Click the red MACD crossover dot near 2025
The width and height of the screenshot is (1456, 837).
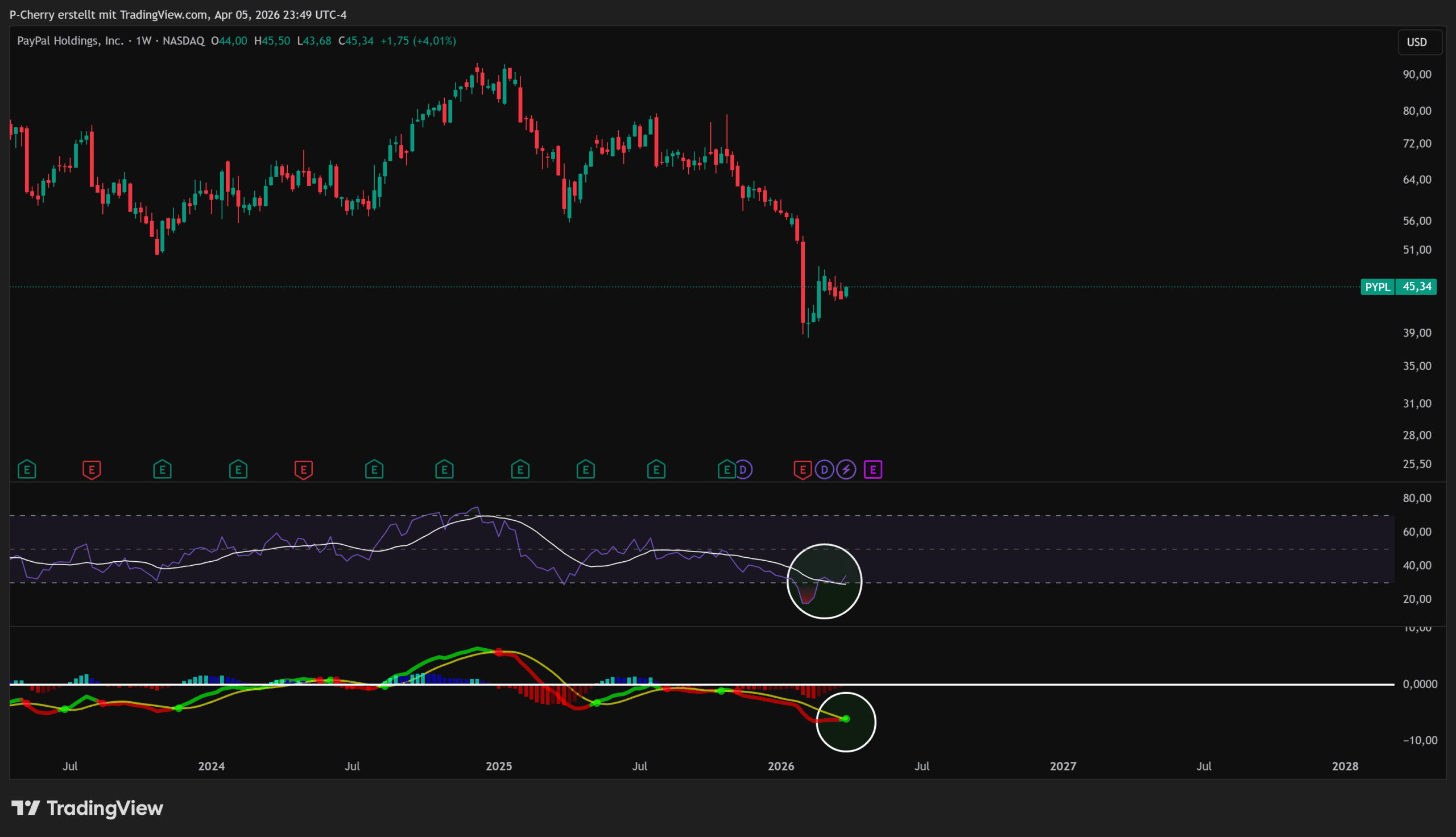(x=498, y=652)
